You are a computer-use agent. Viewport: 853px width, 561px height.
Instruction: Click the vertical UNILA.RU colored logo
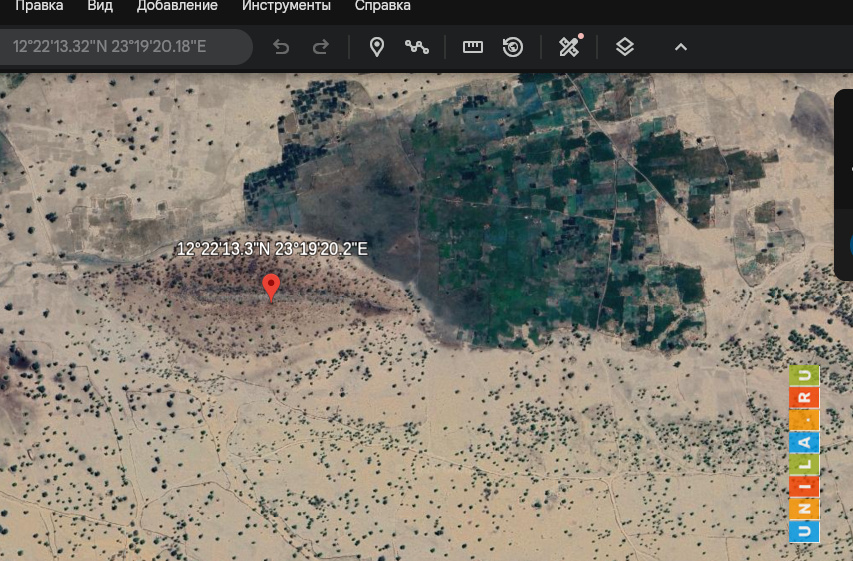(804, 453)
